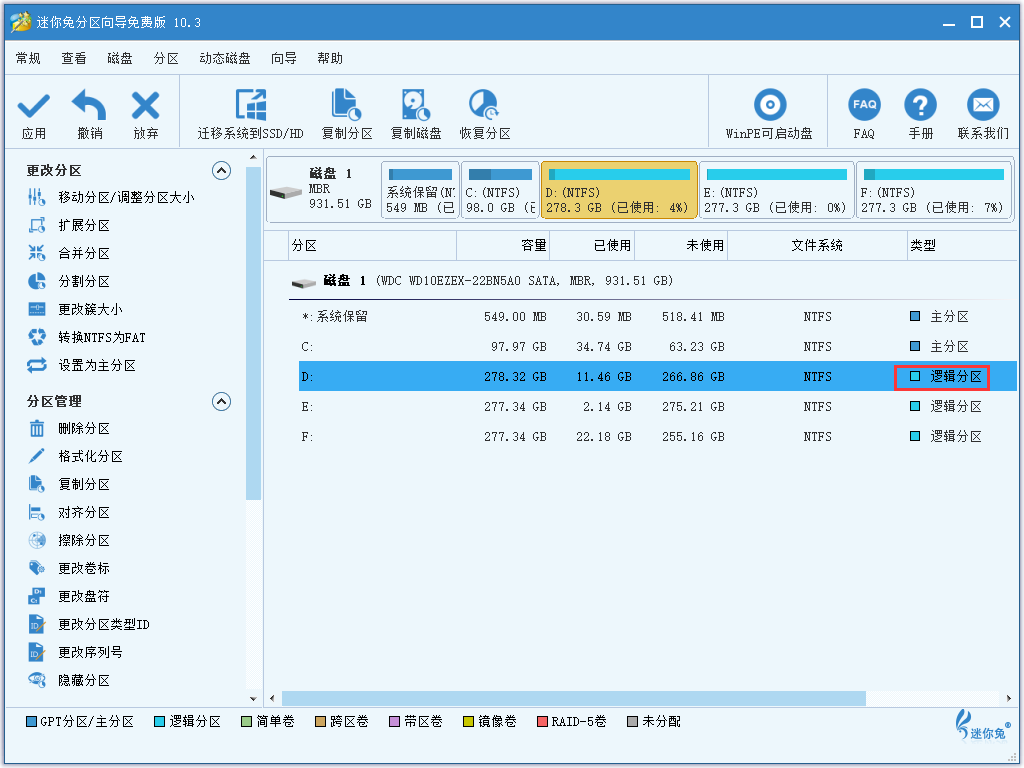Image resolution: width=1024 pixels, height=768 pixels.
Task: Select Disk 1 (磁盘 1) MBR 931.51 GB
Action: 323,190
